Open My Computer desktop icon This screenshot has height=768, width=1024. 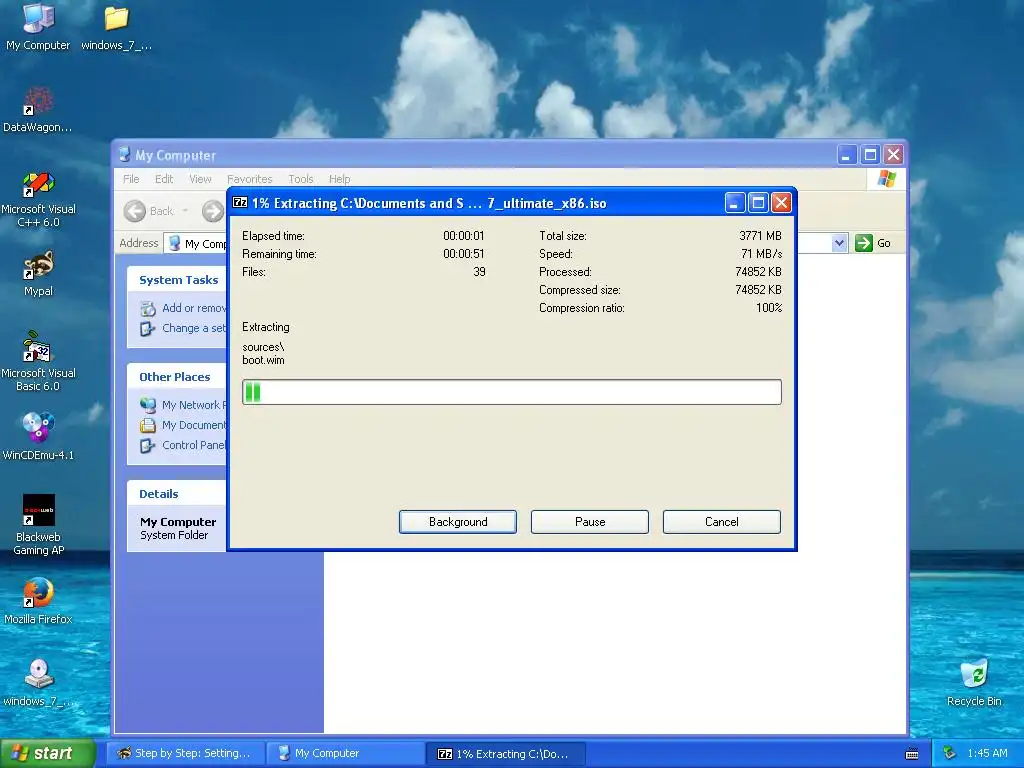tap(38, 27)
